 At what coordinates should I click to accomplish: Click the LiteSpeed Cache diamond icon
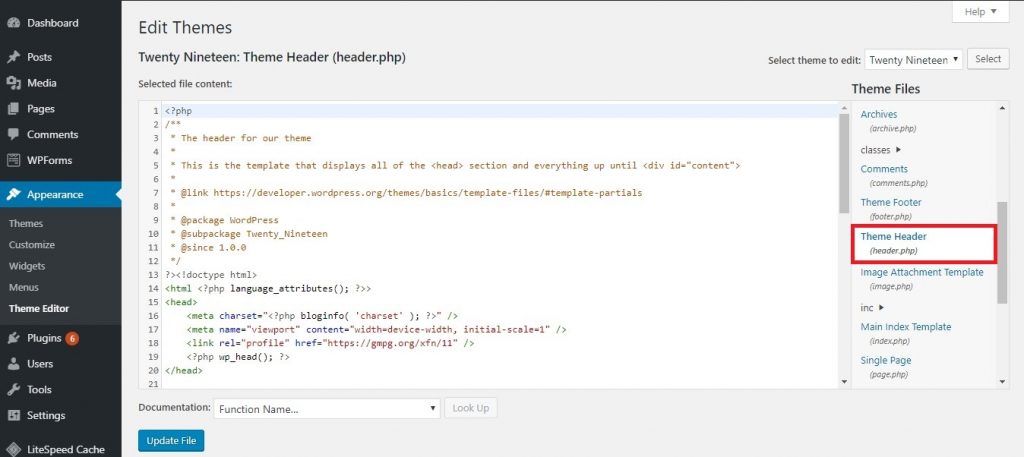point(13,449)
